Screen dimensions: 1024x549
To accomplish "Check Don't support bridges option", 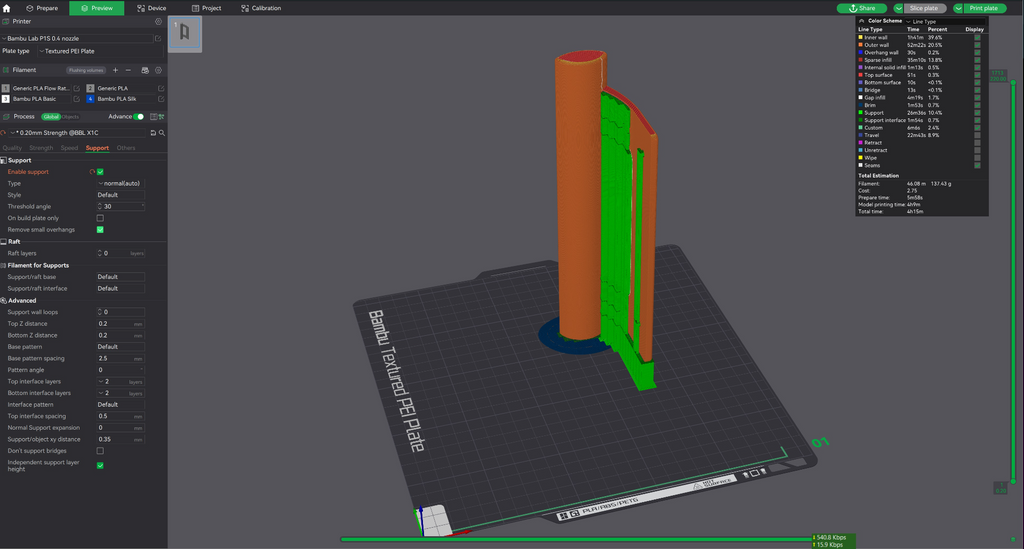I will 100,451.
